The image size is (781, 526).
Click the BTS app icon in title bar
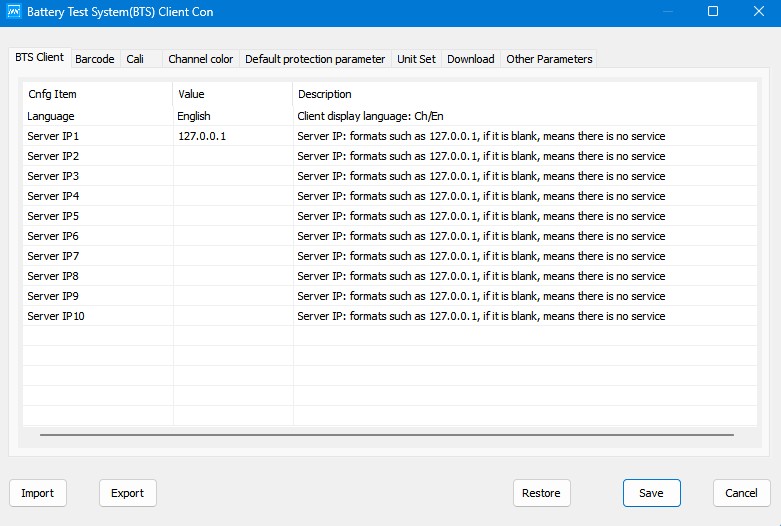(13, 11)
